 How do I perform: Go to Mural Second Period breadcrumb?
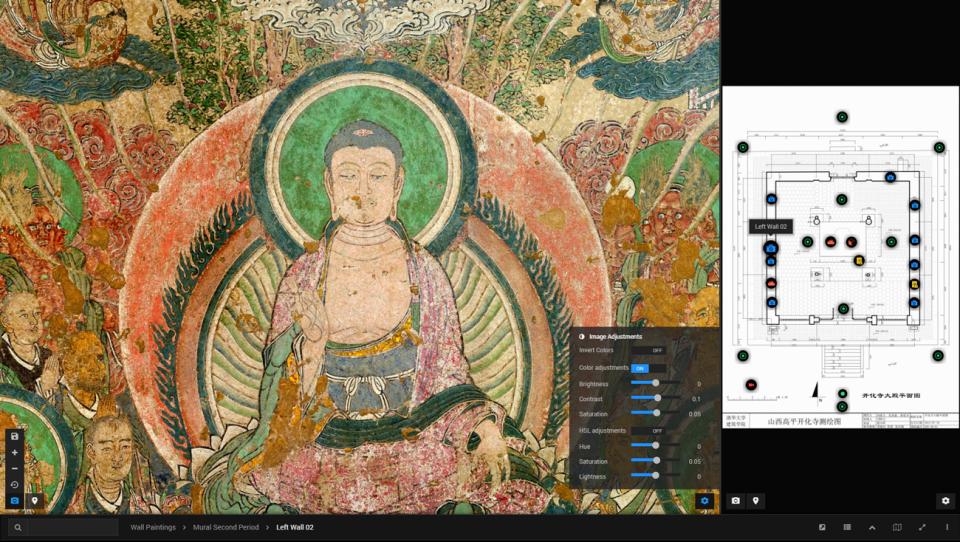tap(226, 527)
